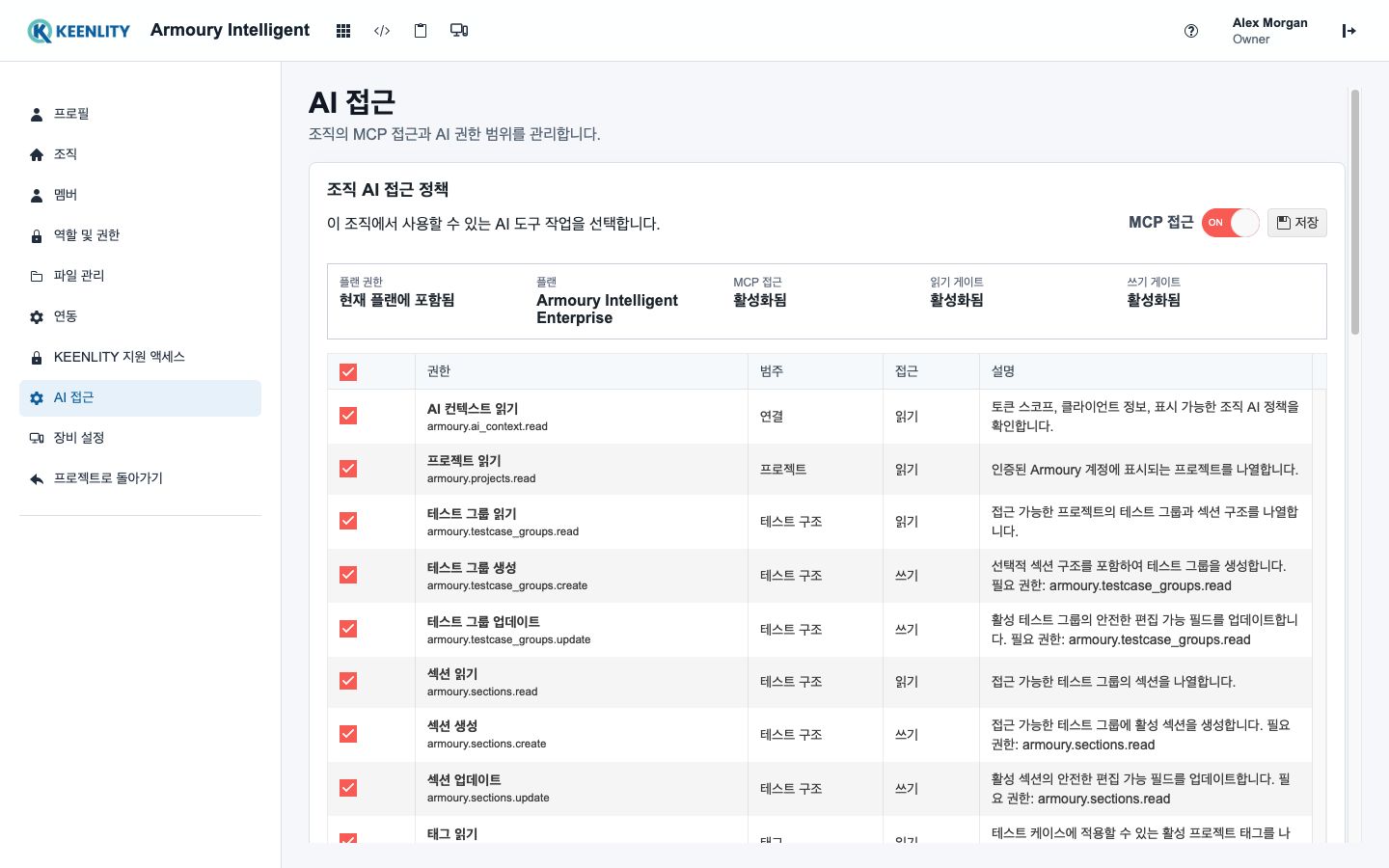Viewport: 1389px width, 868px height.
Task: Click the logout arrow icon
Action: click(1349, 31)
